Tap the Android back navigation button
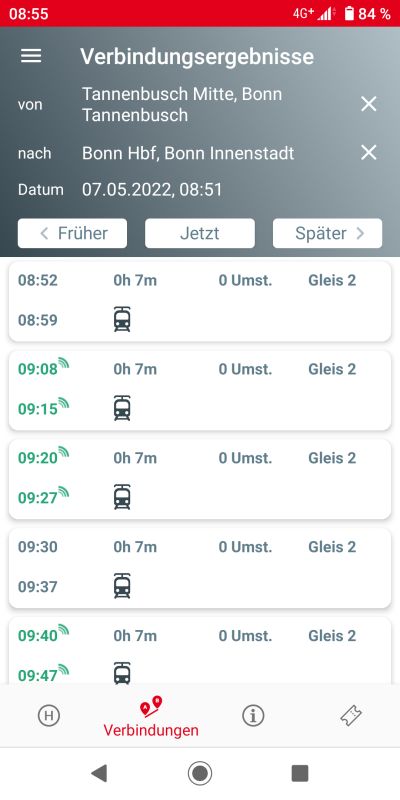Viewport: 400px width, 800px height. (99, 773)
